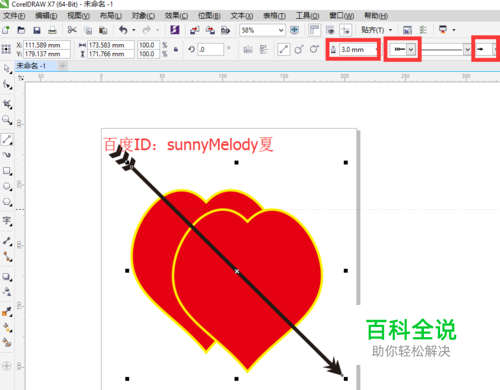Import a file with the Import icon
Screen dimensions: 500x390
point(194,30)
